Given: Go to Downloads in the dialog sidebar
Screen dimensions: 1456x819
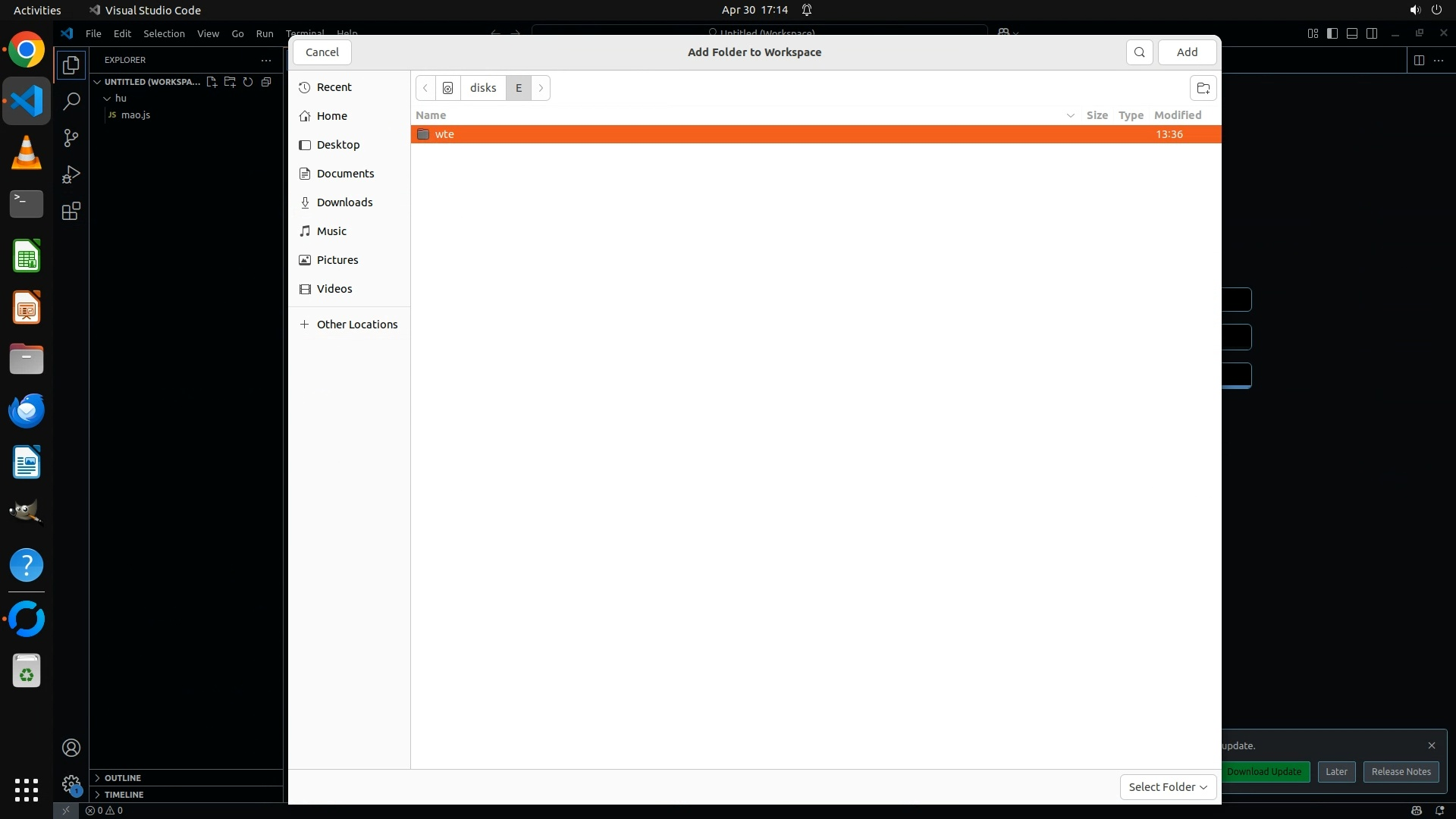Looking at the screenshot, I should (344, 202).
